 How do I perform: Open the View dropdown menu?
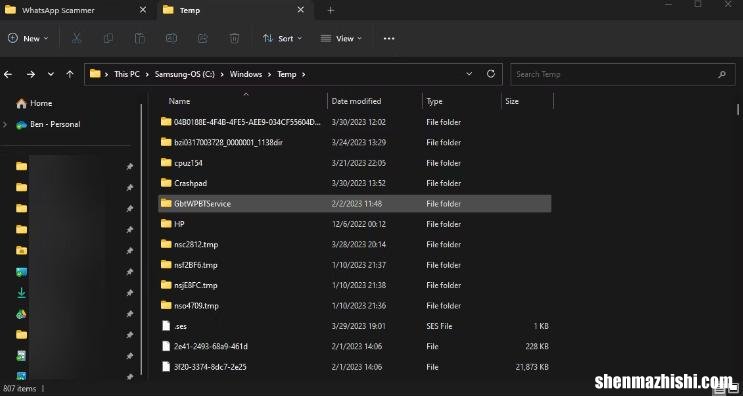click(x=341, y=38)
